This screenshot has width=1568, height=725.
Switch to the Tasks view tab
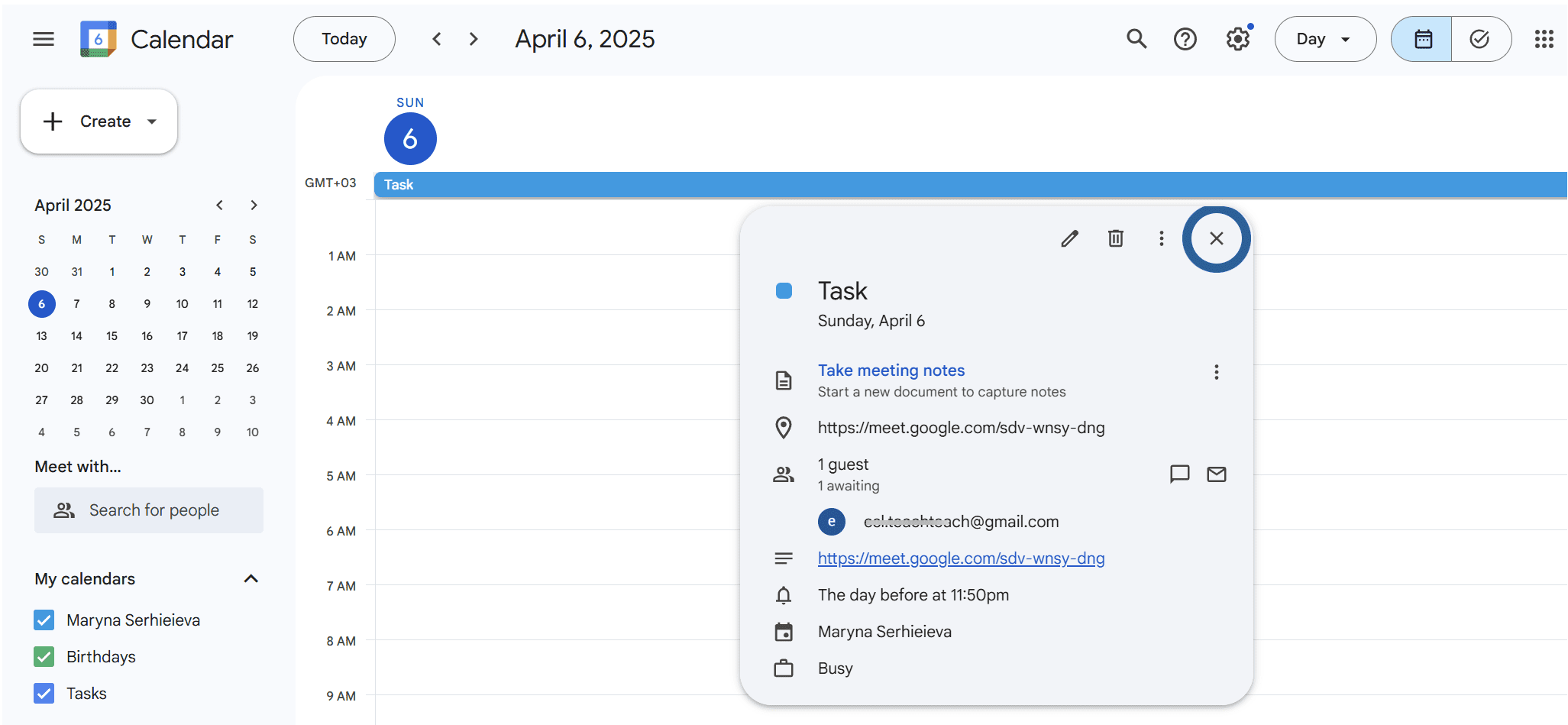pos(1479,39)
